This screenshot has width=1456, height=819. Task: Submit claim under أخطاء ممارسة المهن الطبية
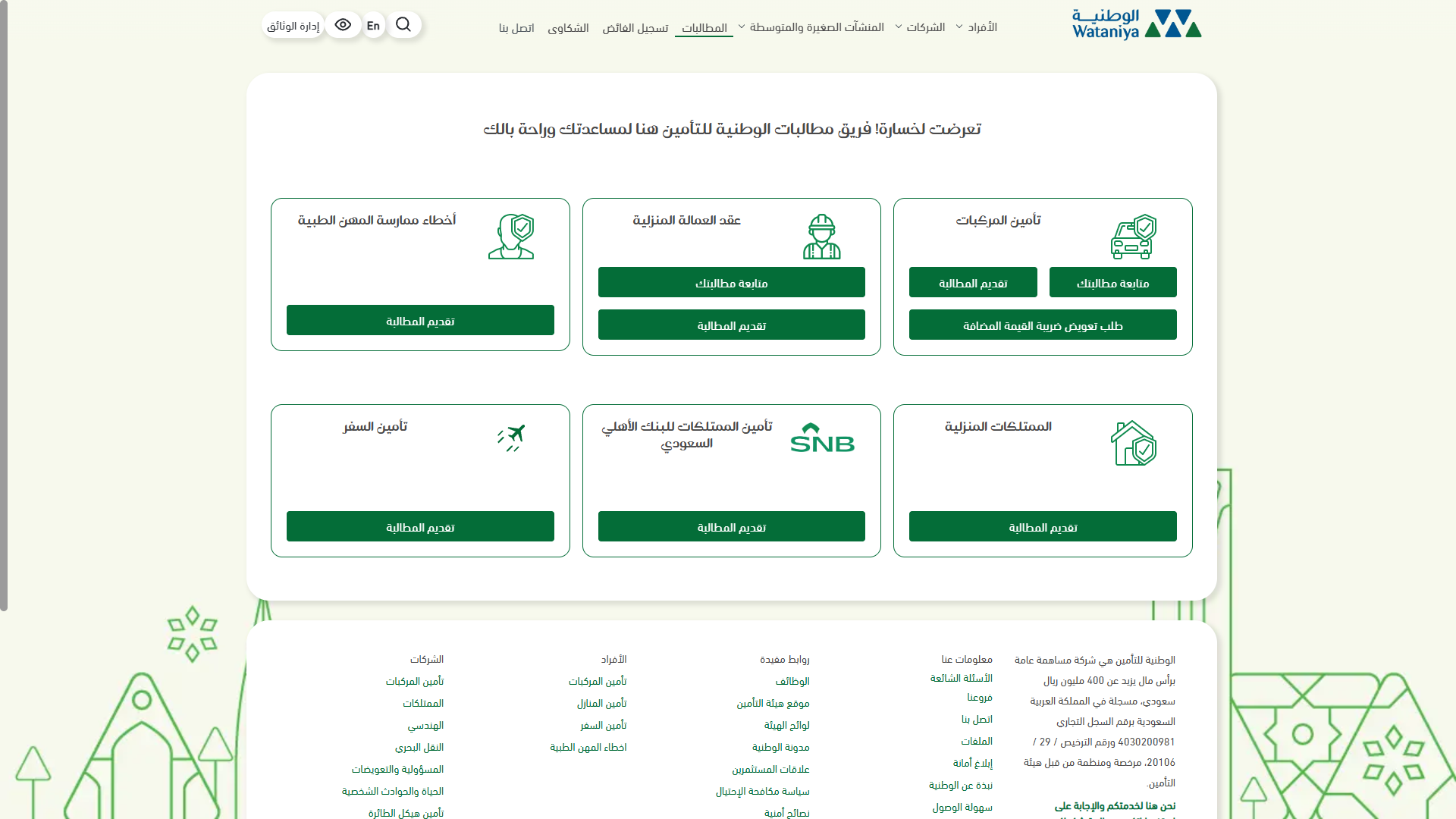pyautogui.click(x=420, y=320)
